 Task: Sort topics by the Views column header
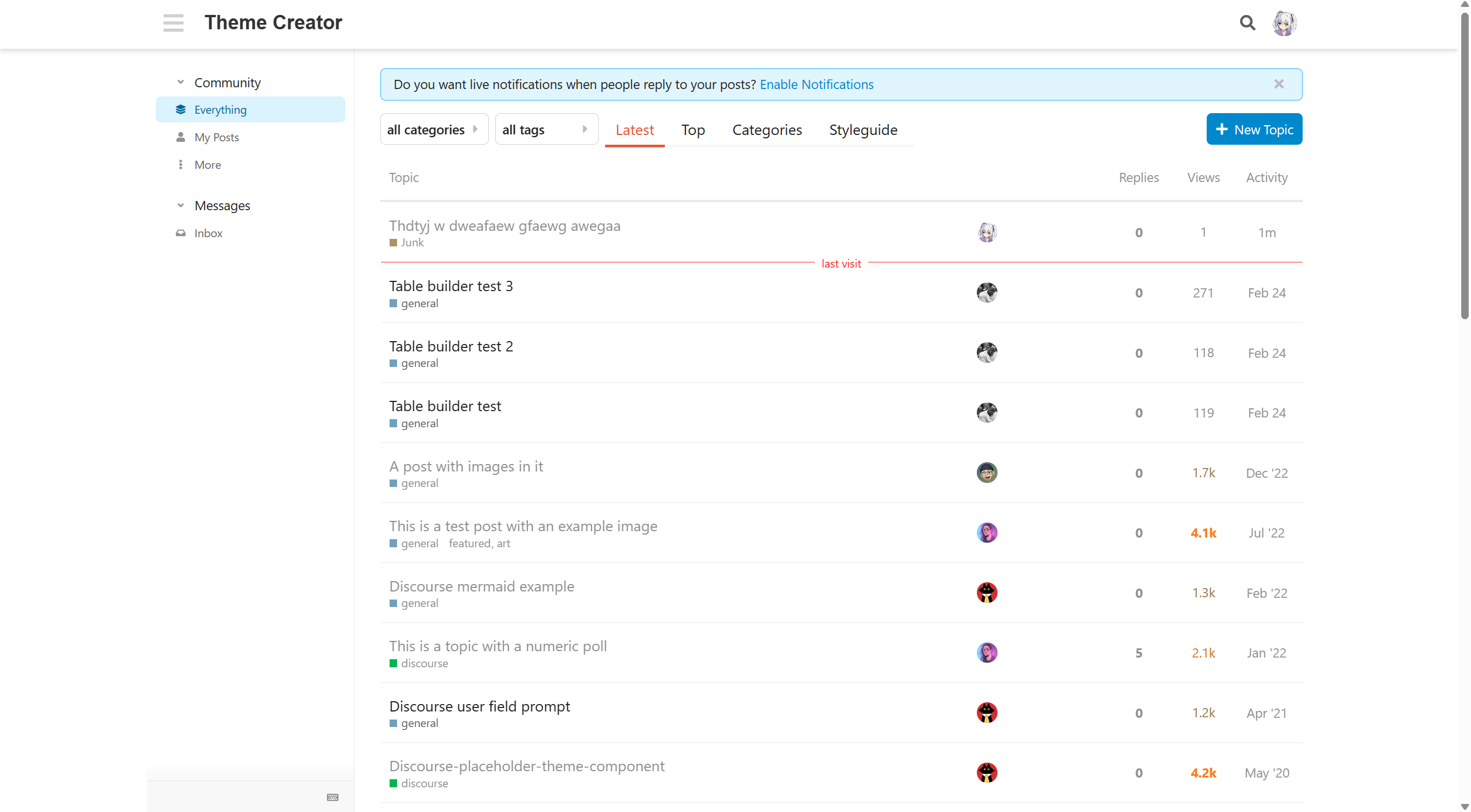[x=1203, y=177]
